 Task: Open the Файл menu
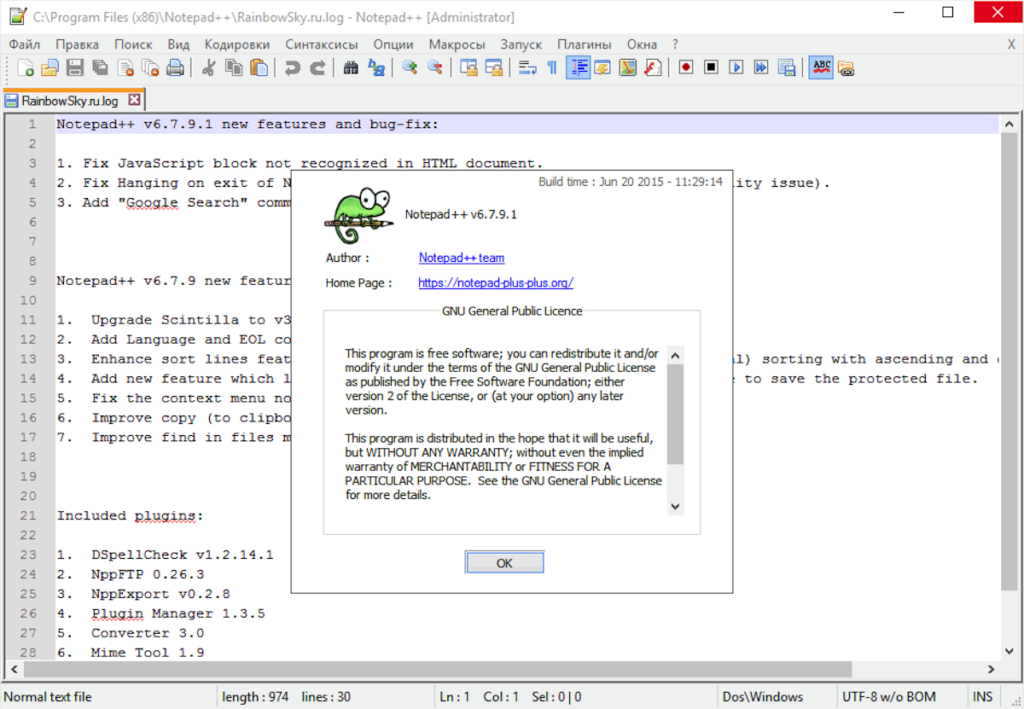coord(25,44)
